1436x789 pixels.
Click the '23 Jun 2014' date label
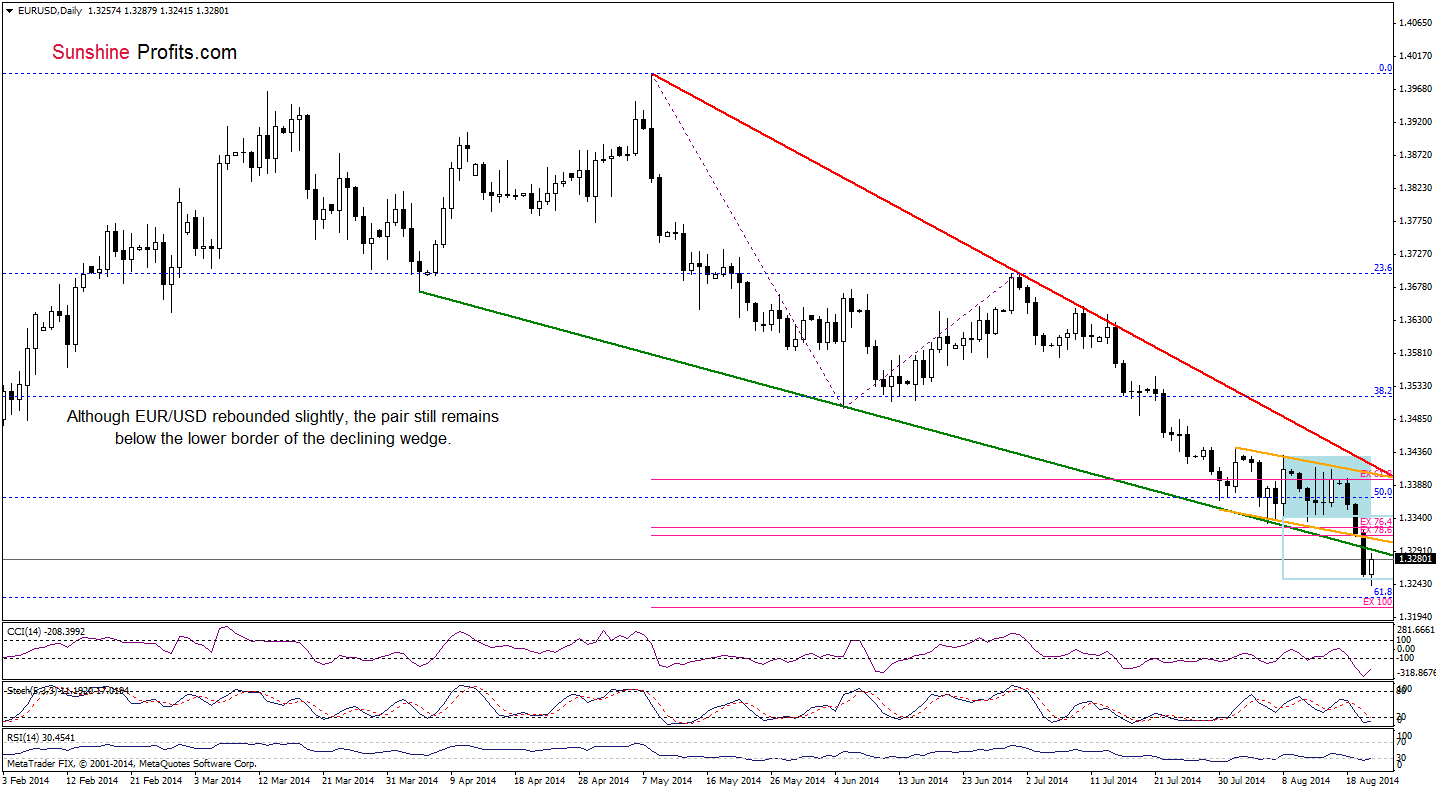tap(989, 779)
